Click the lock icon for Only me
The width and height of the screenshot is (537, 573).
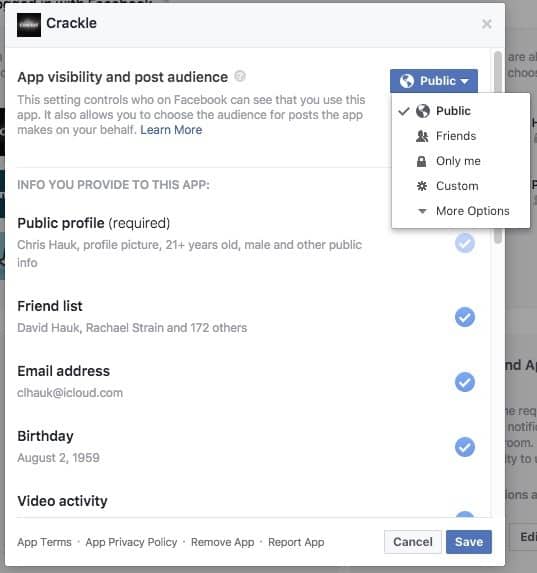421,161
